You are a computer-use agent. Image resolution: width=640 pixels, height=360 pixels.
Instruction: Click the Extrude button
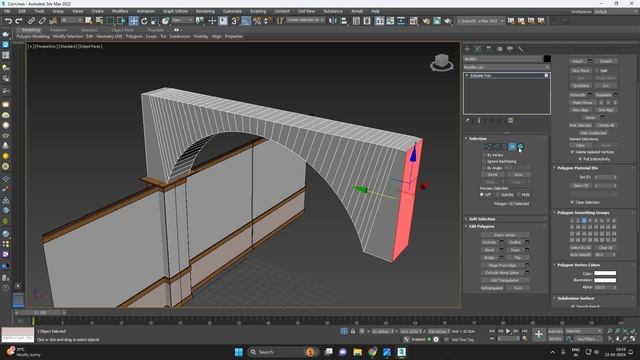pos(489,242)
